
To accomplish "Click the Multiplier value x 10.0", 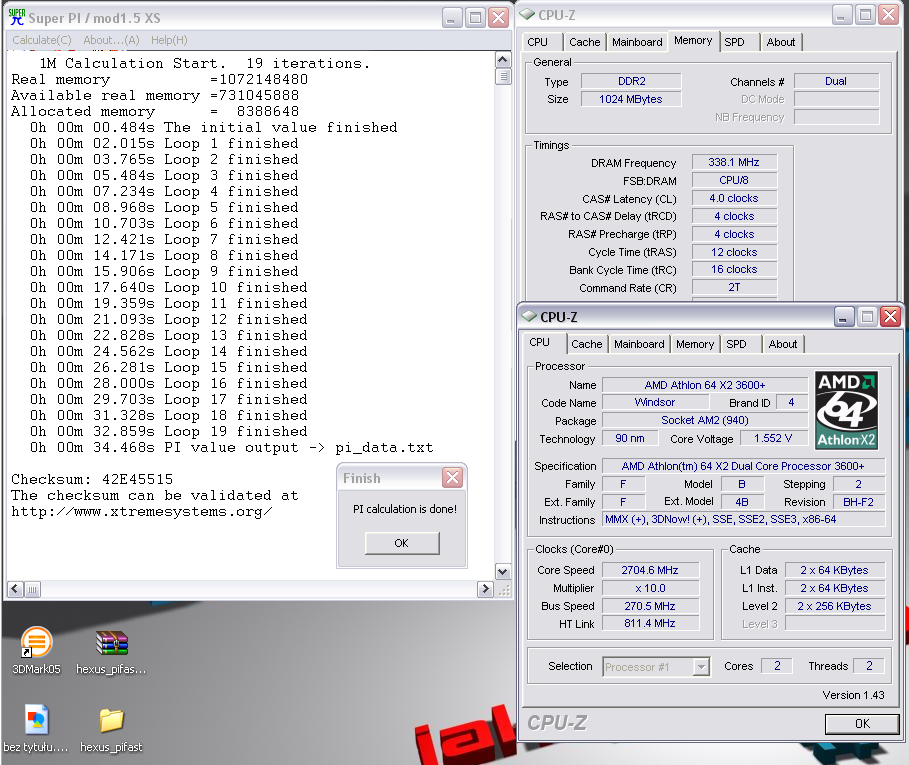I will point(650,588).
